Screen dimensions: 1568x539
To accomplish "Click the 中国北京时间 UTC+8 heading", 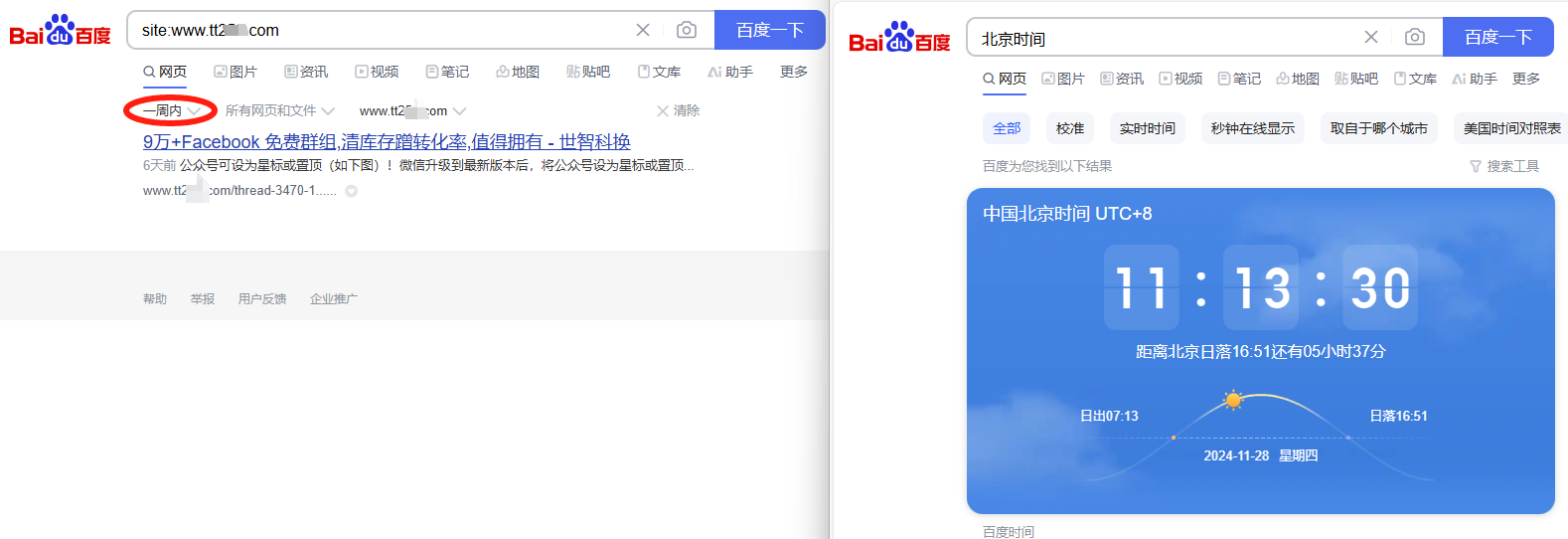I will click(x=1067, y=214).
